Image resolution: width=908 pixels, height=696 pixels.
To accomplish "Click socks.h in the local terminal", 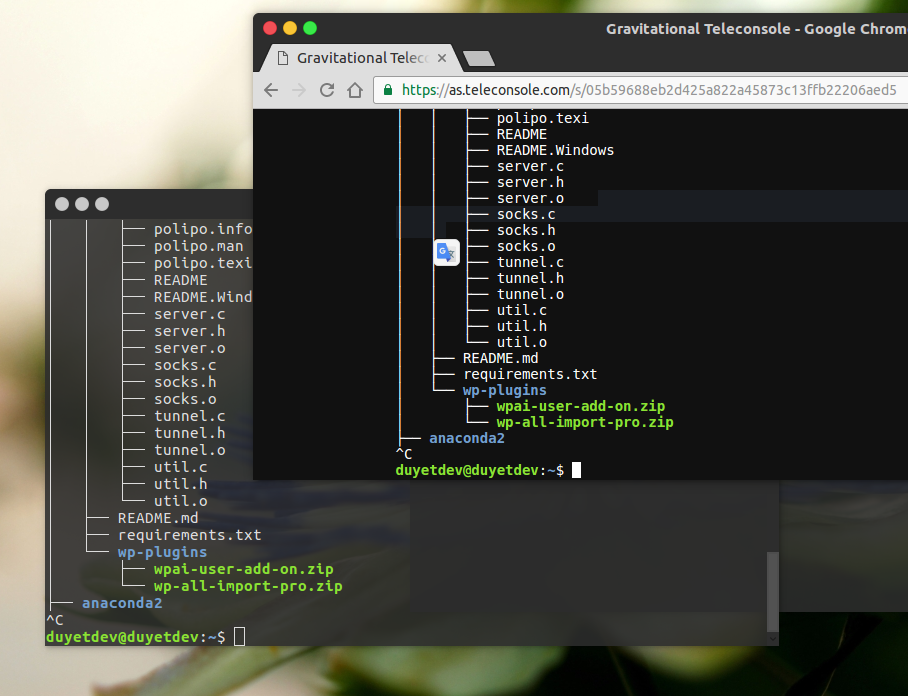I will pyautogui.click(x=185, y=382).
